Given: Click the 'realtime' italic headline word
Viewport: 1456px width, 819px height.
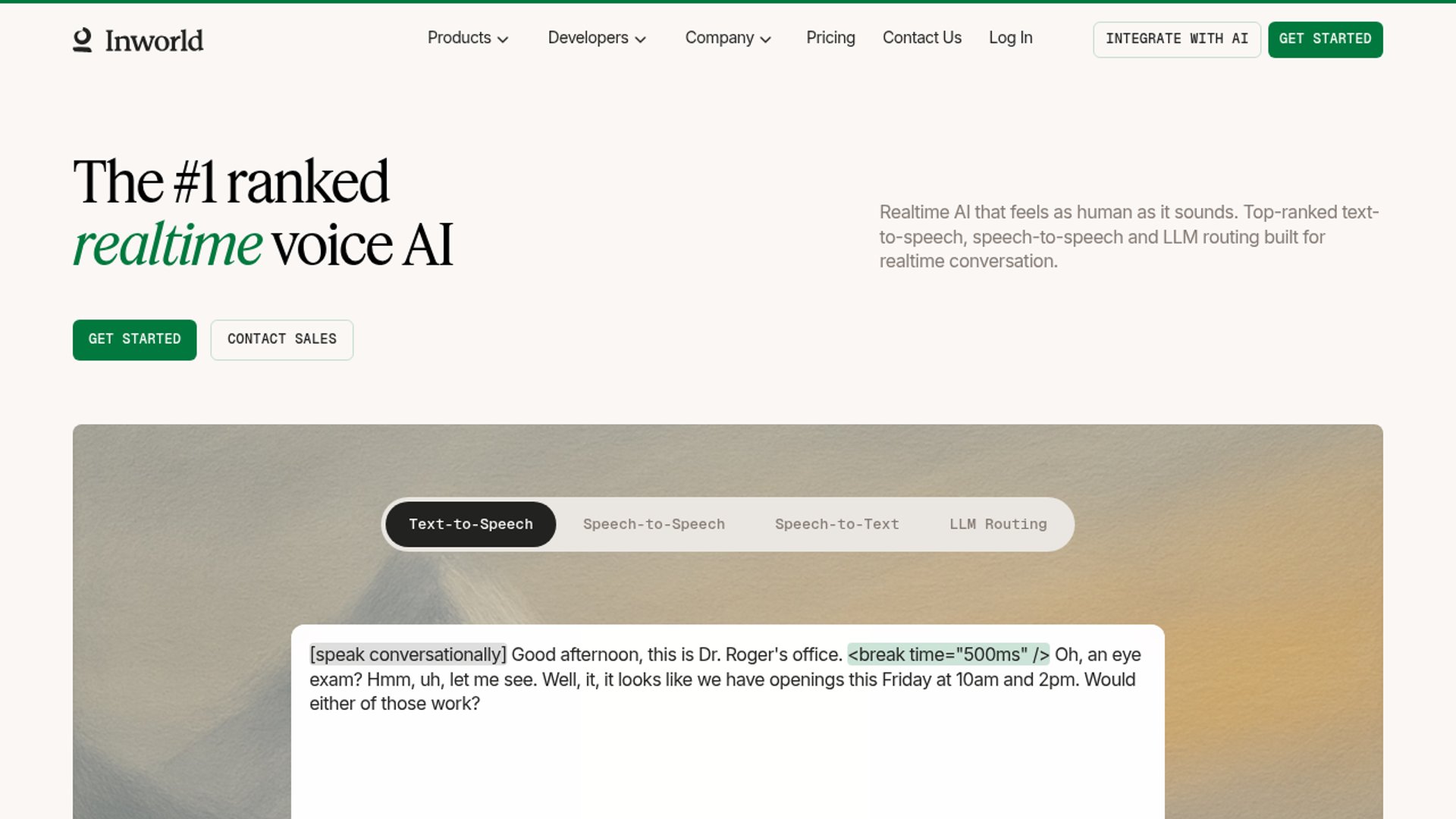Looking at the screenshot, I should [168, 245].
